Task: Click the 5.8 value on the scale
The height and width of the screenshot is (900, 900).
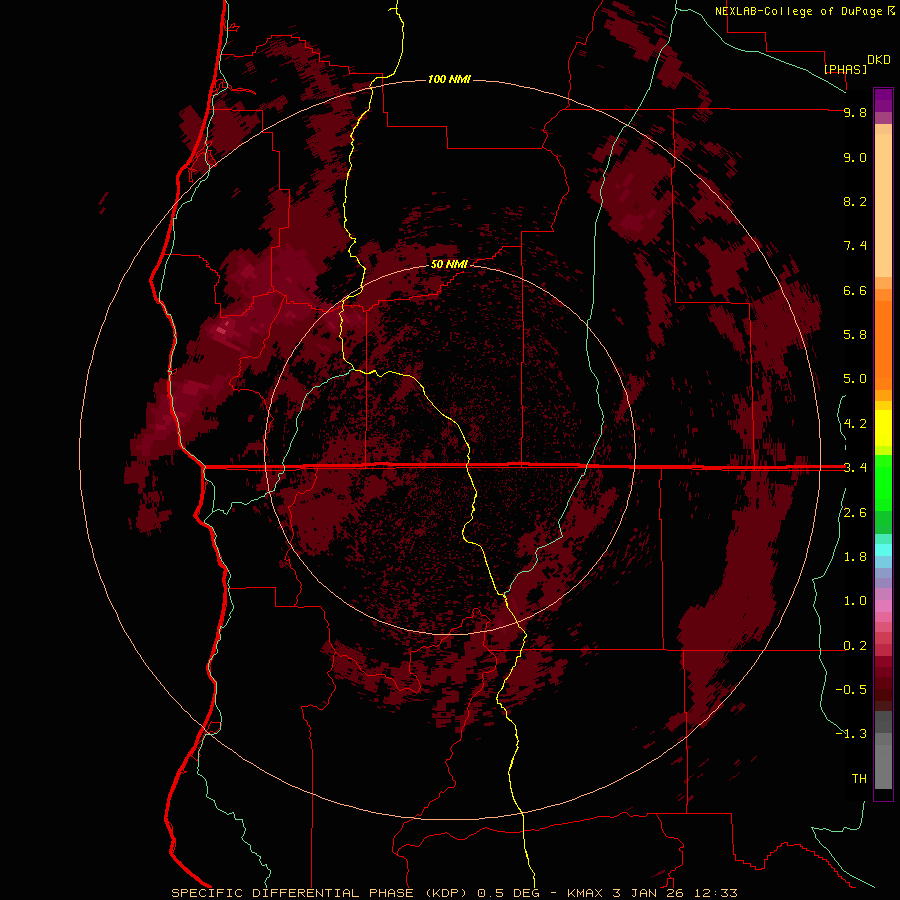Action: pos(855,334)
